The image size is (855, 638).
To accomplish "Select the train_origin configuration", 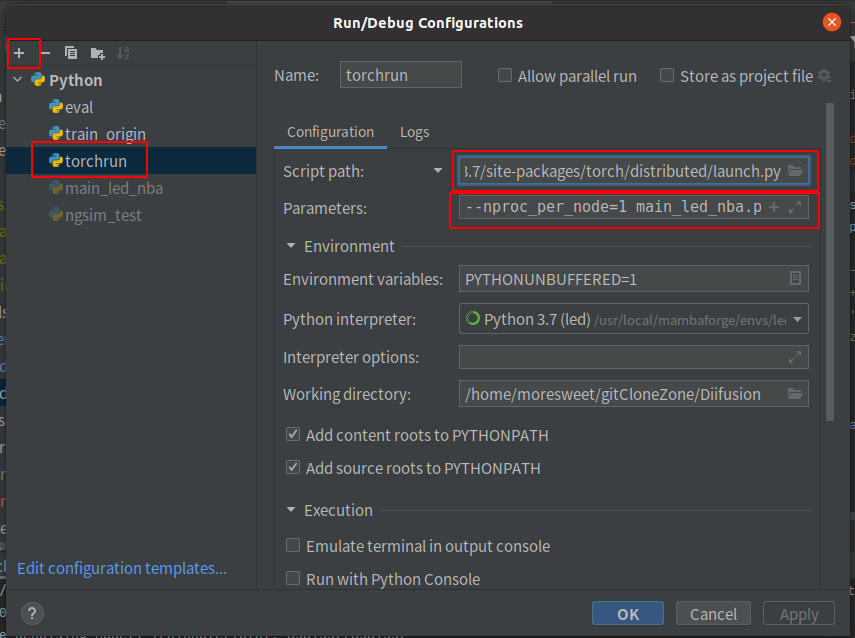I will tap(131, 134).
